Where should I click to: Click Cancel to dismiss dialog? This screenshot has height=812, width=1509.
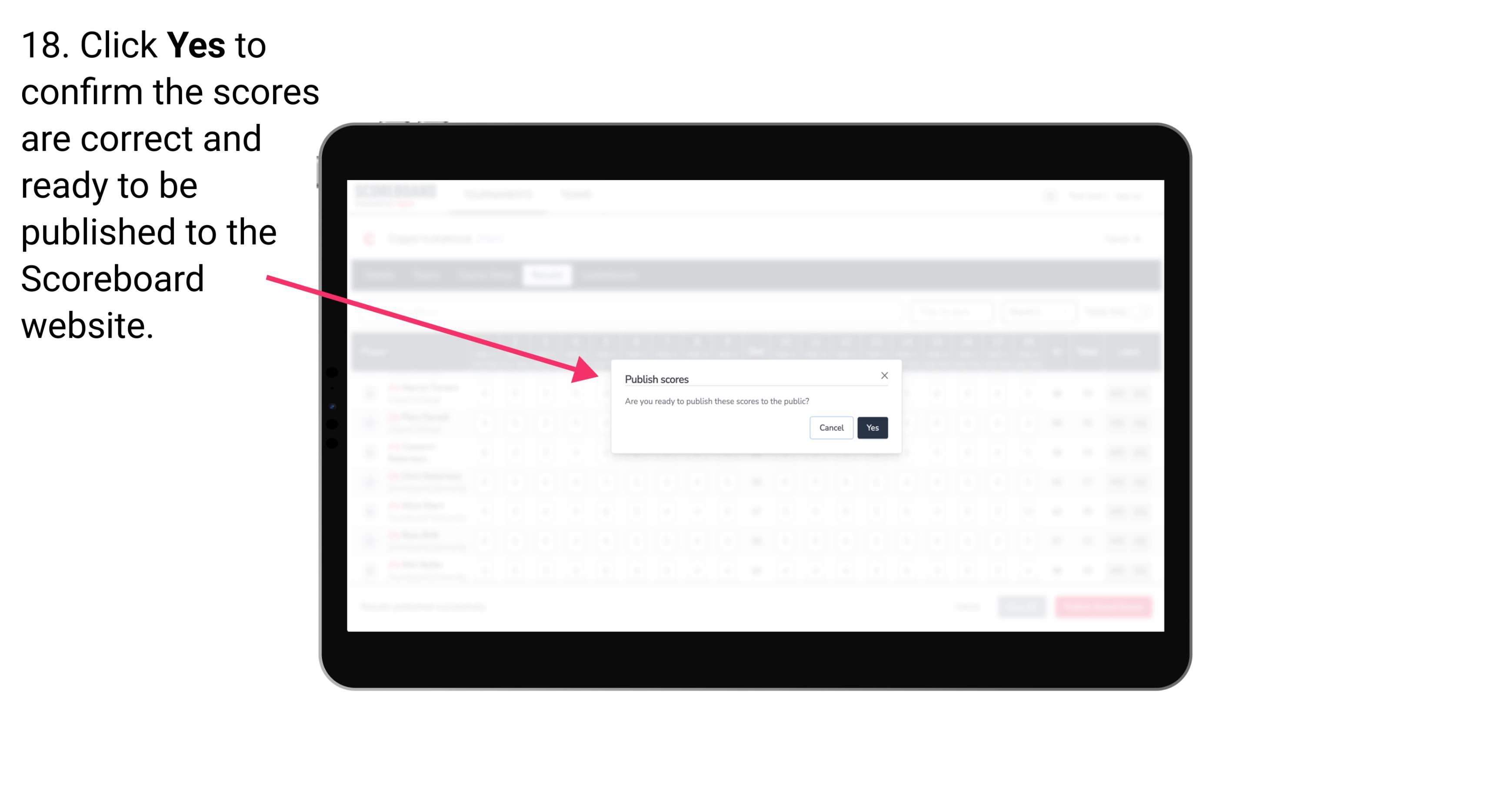830,427
